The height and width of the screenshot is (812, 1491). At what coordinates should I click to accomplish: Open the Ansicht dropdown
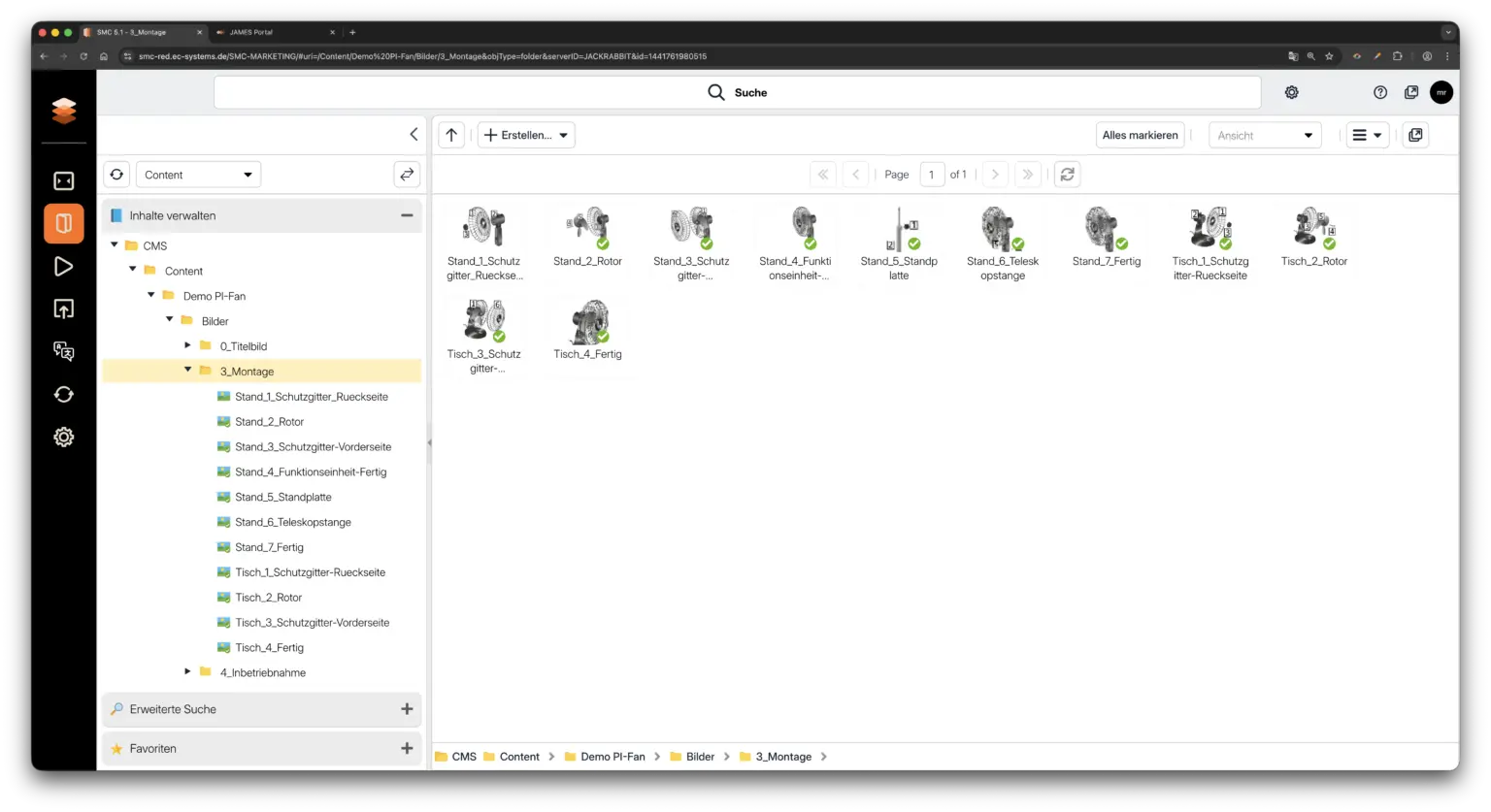point(1264,135)
